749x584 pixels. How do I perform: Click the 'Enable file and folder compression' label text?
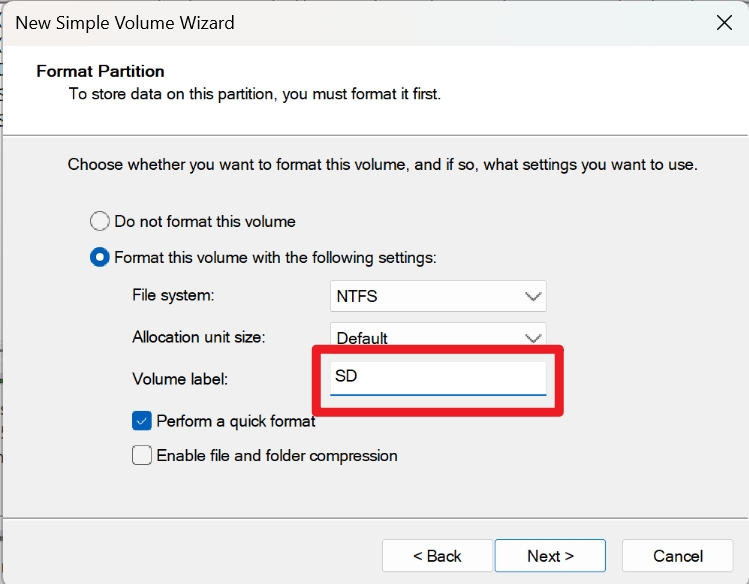(277, 456)
